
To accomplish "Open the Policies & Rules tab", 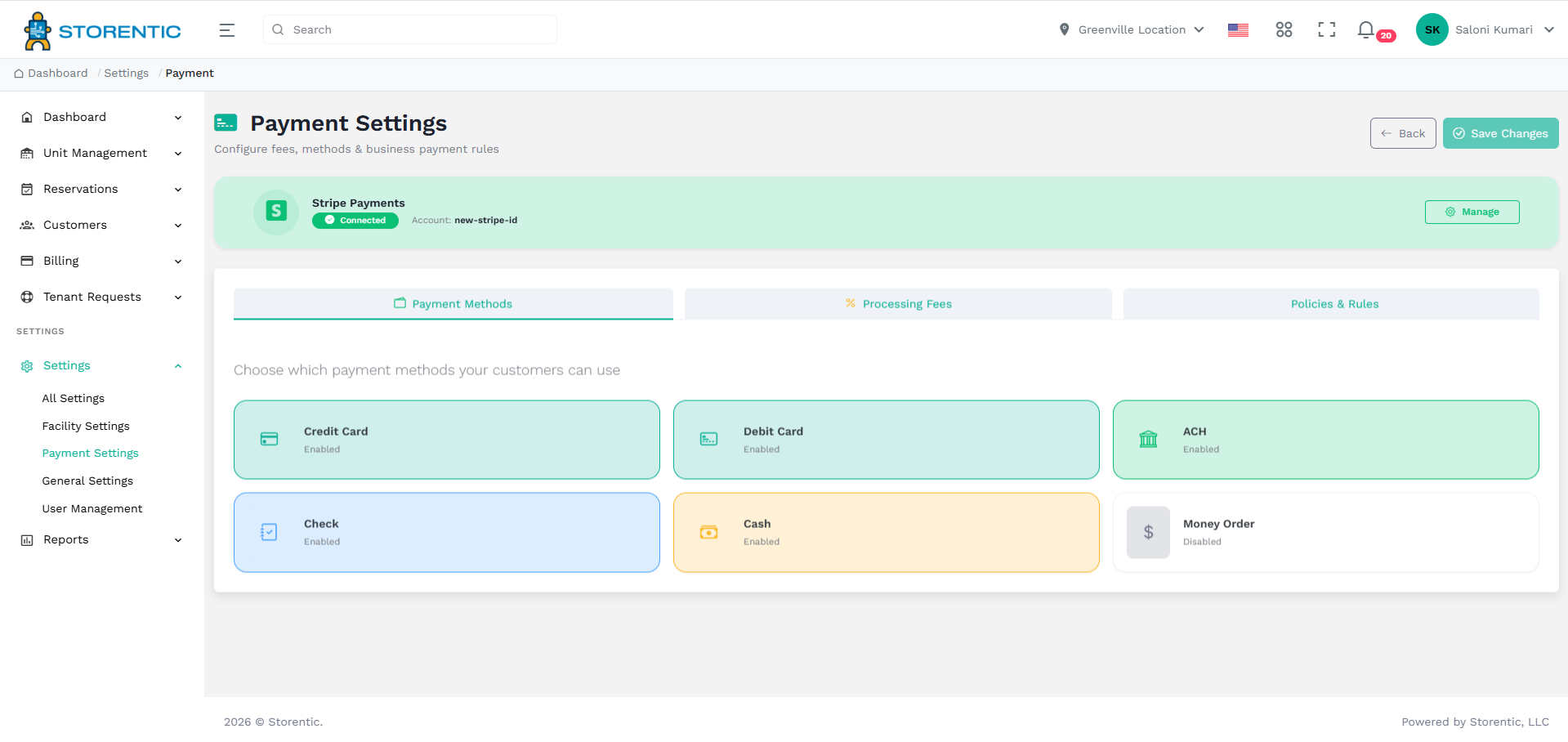I will click(1334, 303).
